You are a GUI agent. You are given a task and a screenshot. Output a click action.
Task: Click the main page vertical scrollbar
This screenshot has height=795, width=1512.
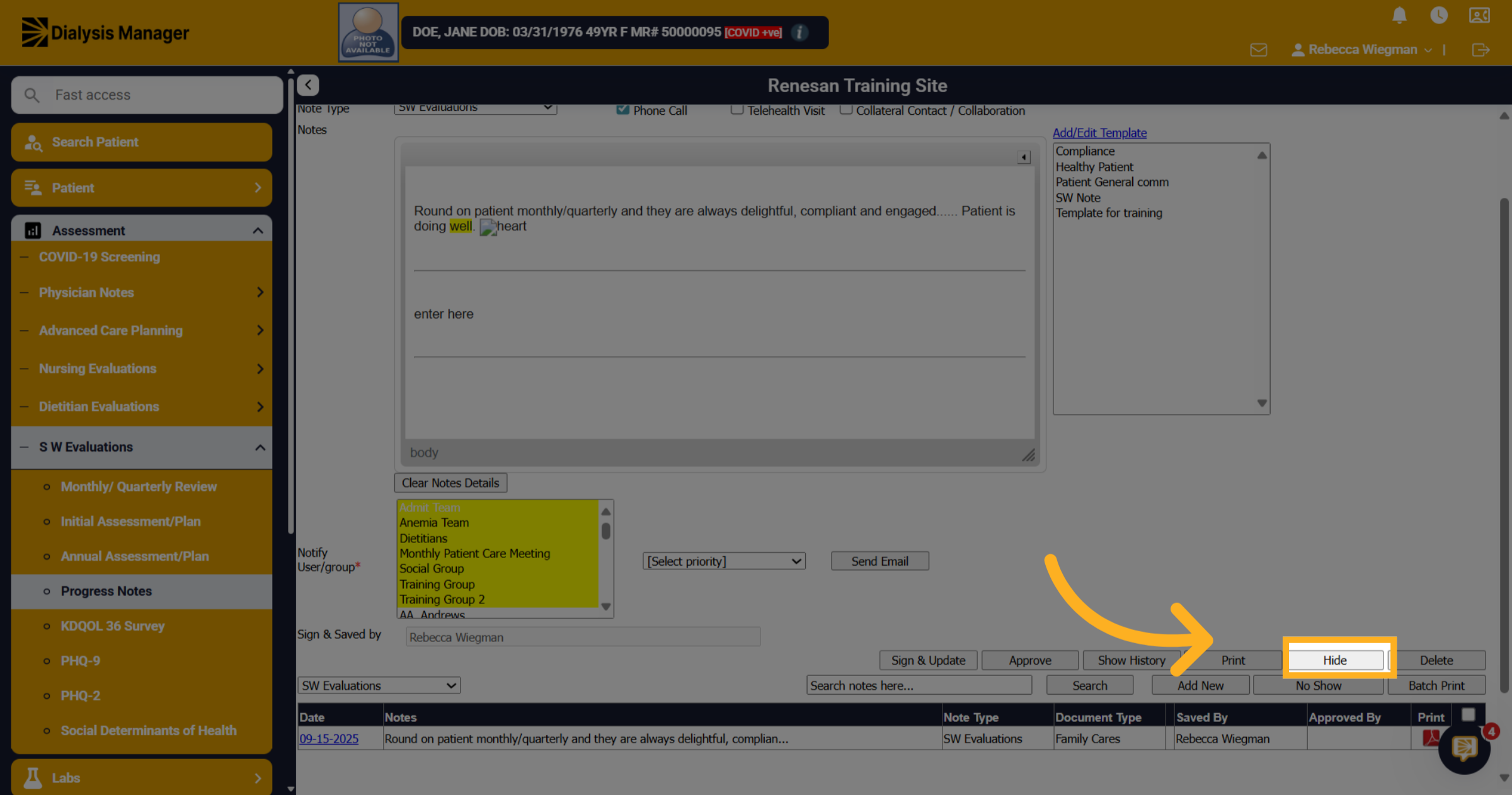click(x=1504, y=446)
